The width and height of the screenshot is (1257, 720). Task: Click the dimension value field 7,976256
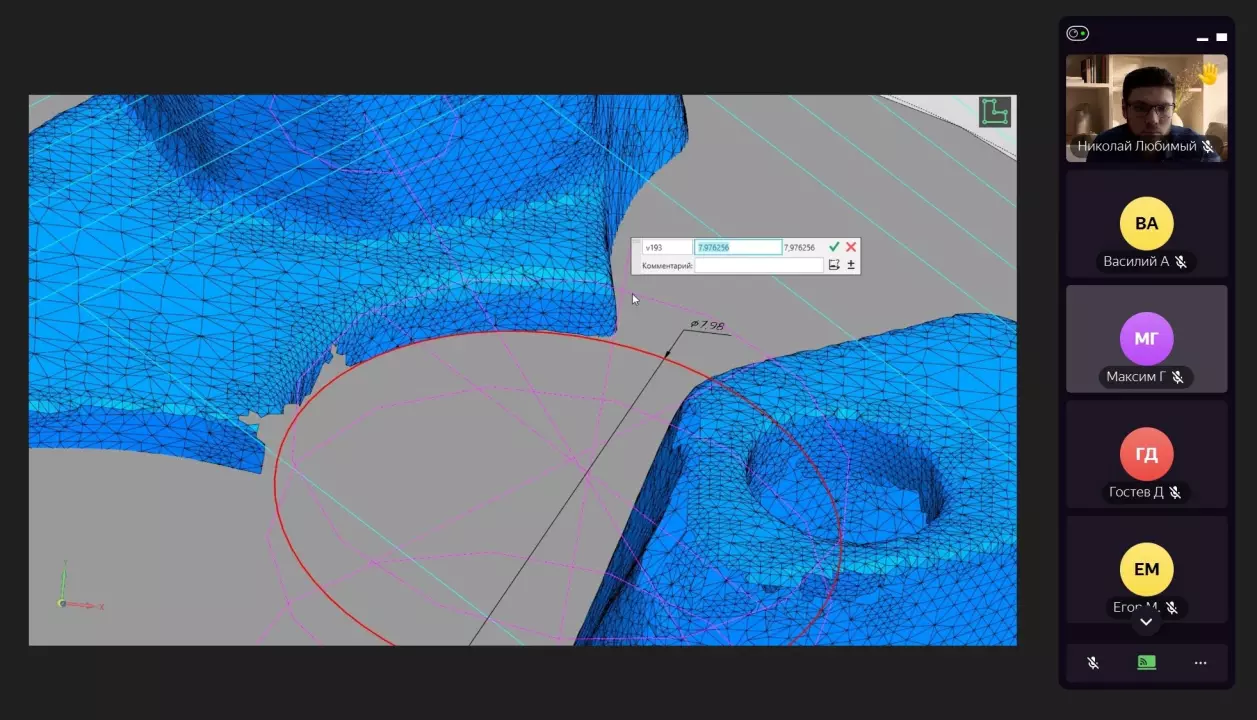pos(738,247)
